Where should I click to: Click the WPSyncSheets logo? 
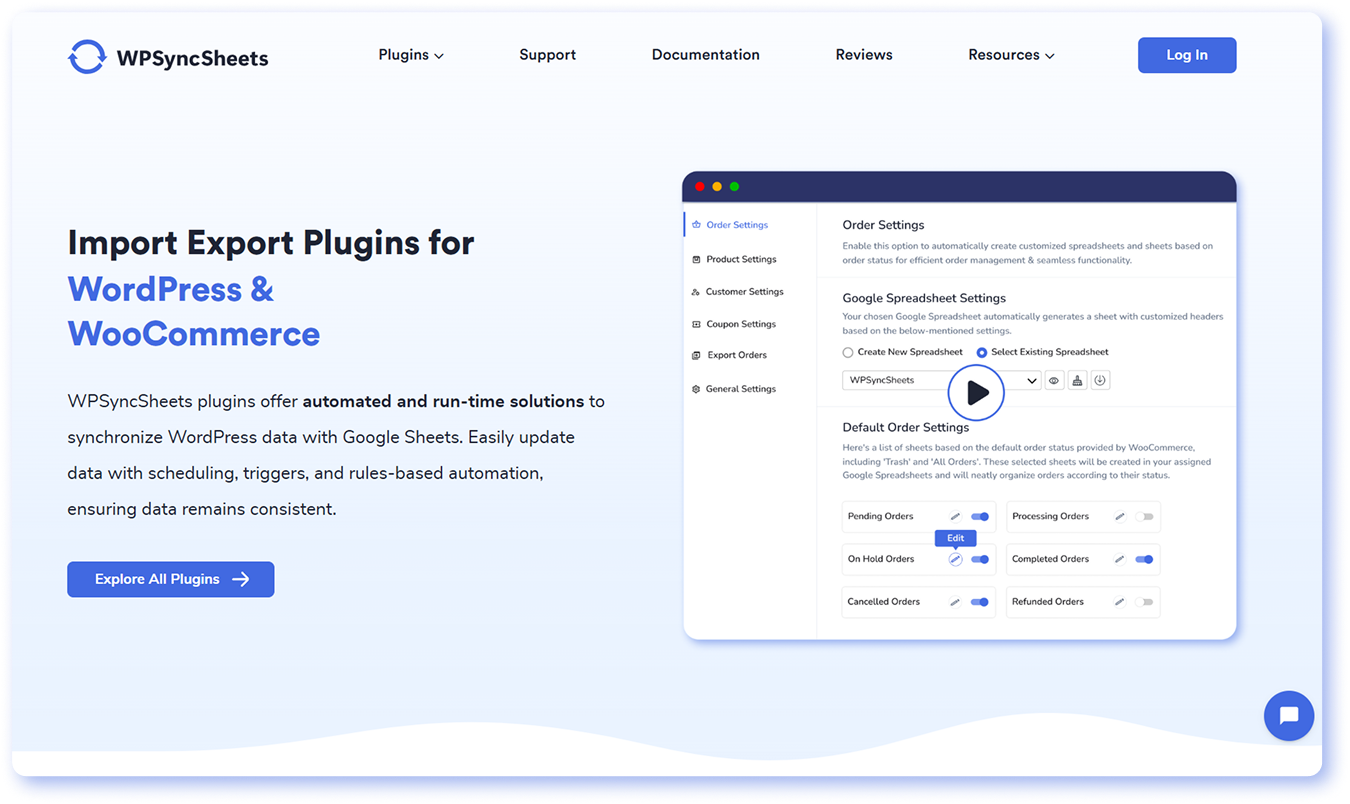coord(168,57)
